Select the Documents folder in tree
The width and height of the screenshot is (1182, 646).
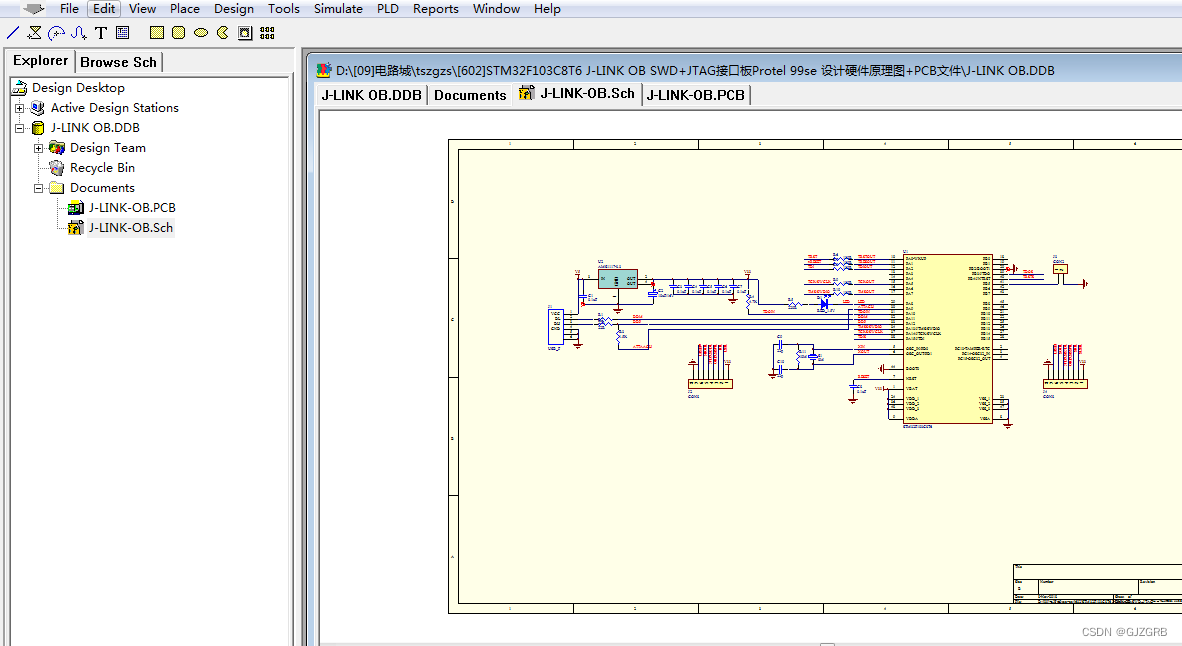[103, 188]
